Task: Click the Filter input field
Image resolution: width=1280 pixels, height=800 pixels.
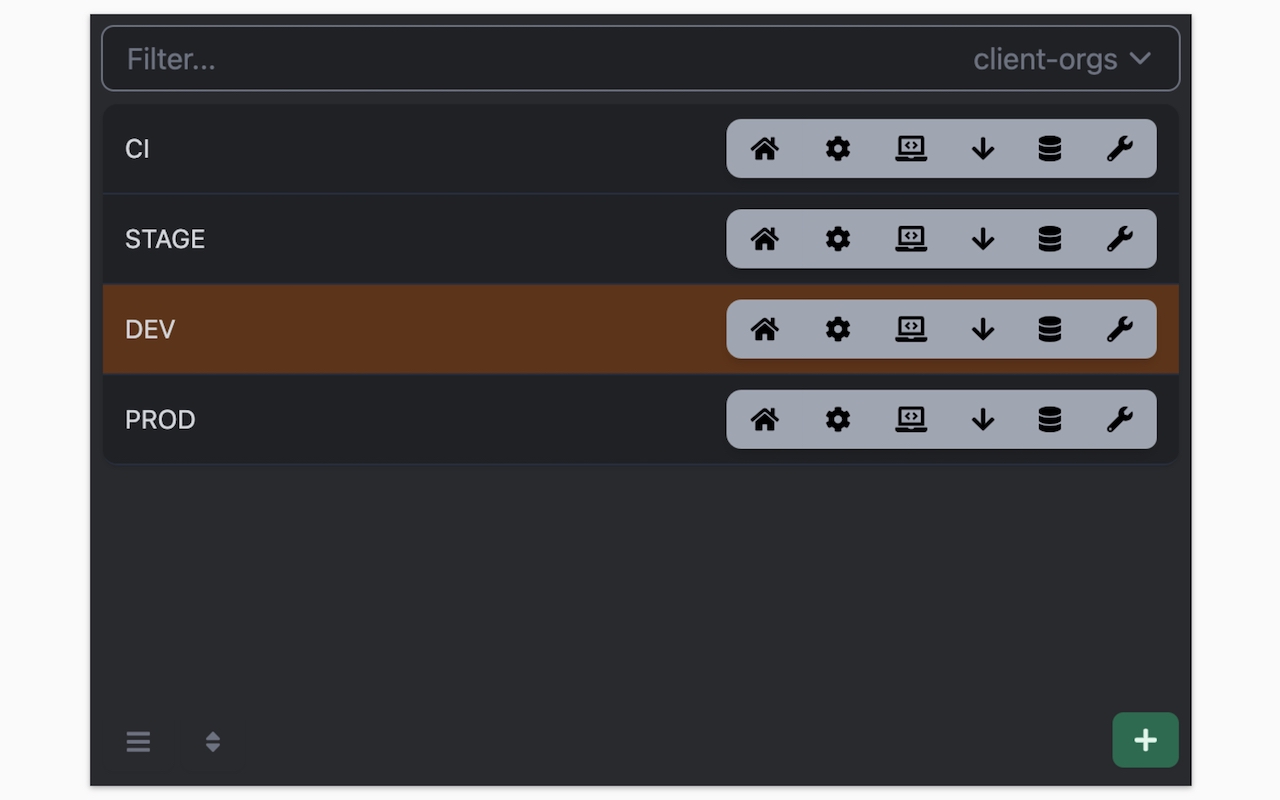Action: click(640, 59)
